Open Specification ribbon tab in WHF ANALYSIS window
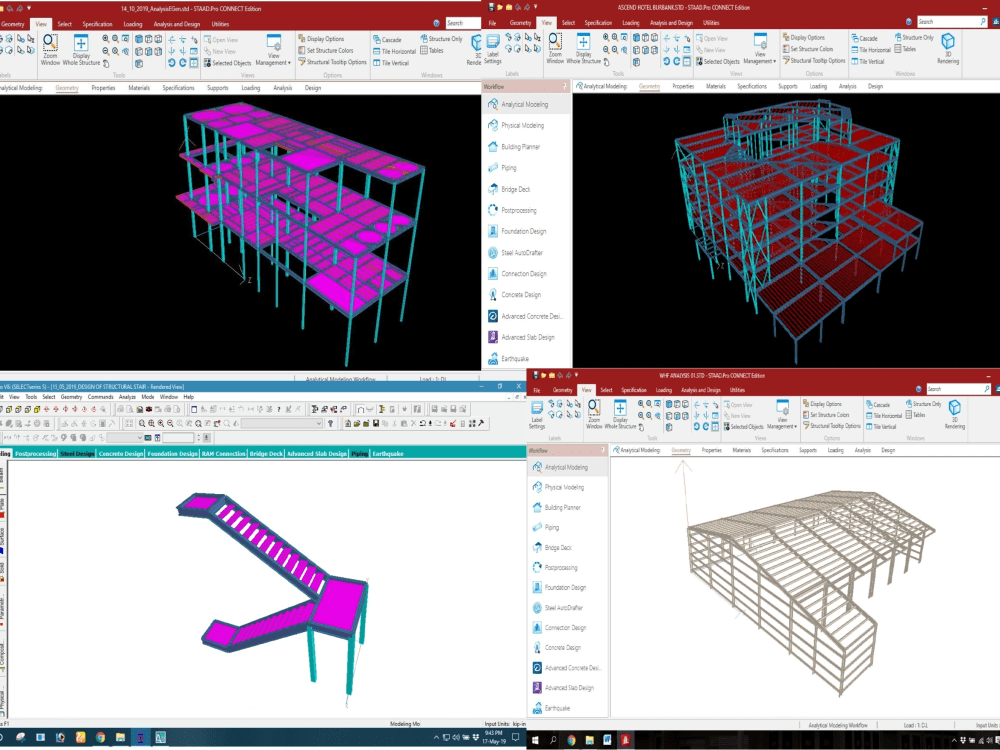Screen dimensions: 1000x750 [x=634, y=390]
